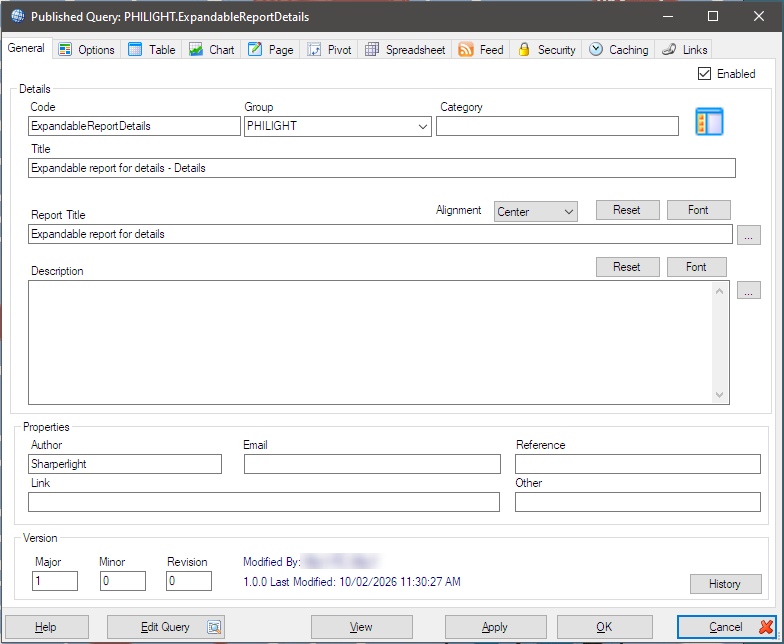Click the Report Title text field
This screenshot has height=644, width=784.
(x=380, y=234)
